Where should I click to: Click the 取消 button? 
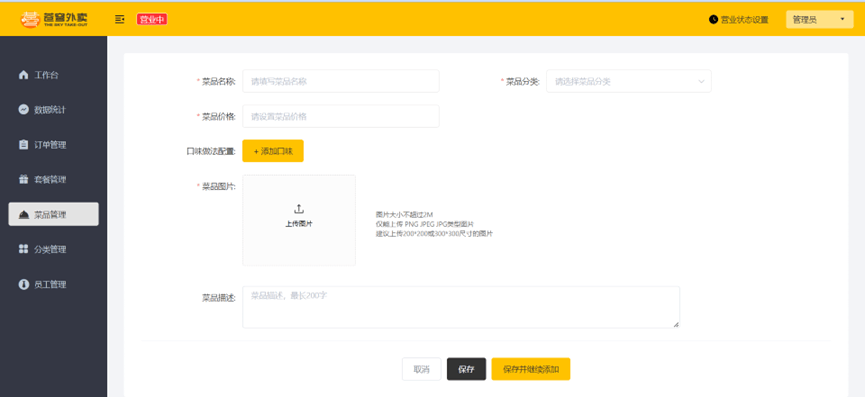(421, 369)
